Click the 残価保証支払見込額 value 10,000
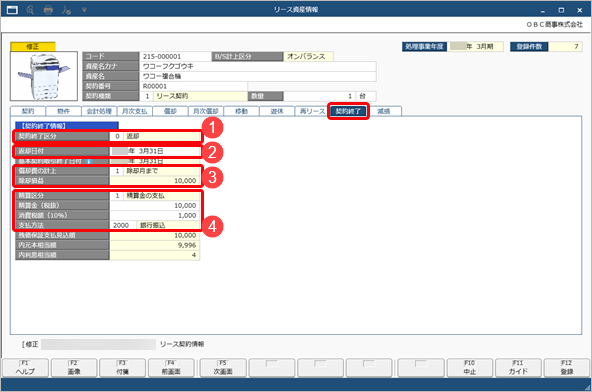Image resolution: width=592 pixels, height=392 pixels. tap(155, 235)
